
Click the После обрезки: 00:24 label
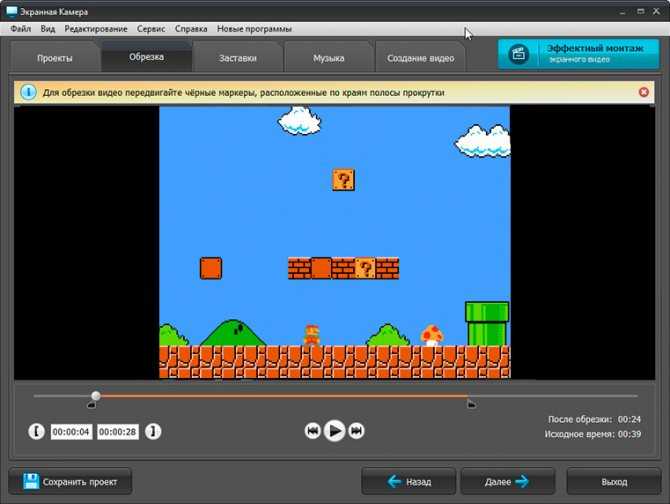click(594, 419)
